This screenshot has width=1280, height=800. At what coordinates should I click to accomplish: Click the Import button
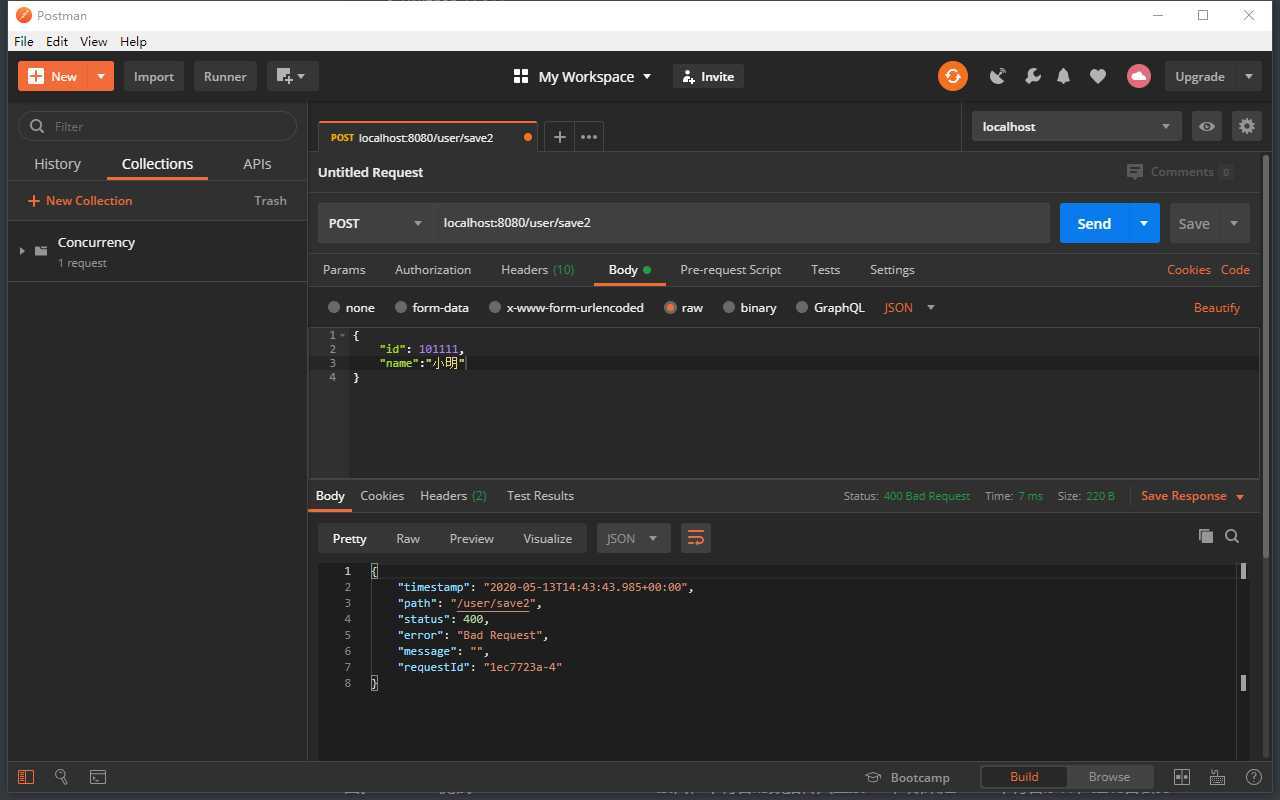pos(154,76)
